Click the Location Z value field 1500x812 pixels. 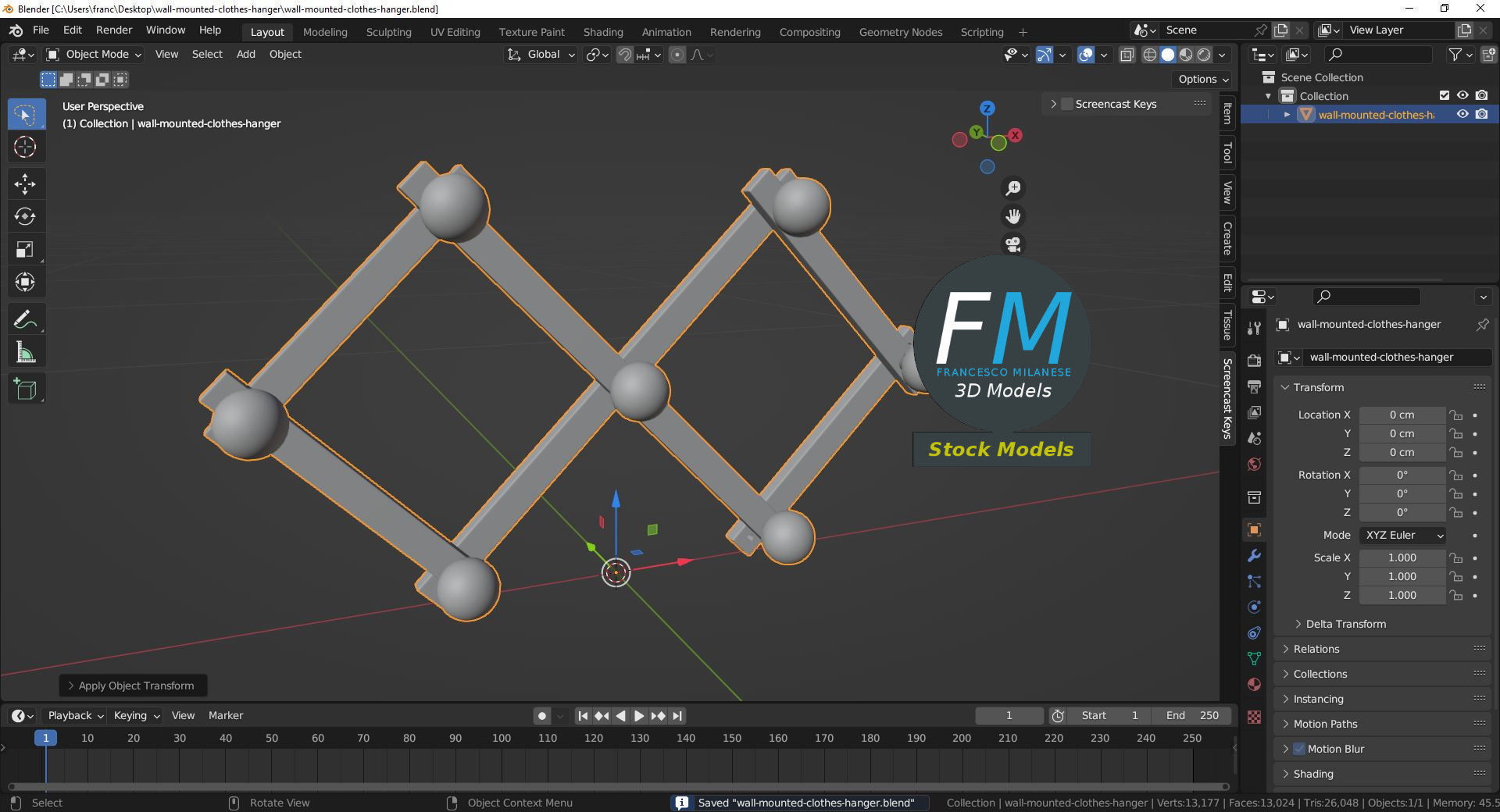[x=1402, y=452]
